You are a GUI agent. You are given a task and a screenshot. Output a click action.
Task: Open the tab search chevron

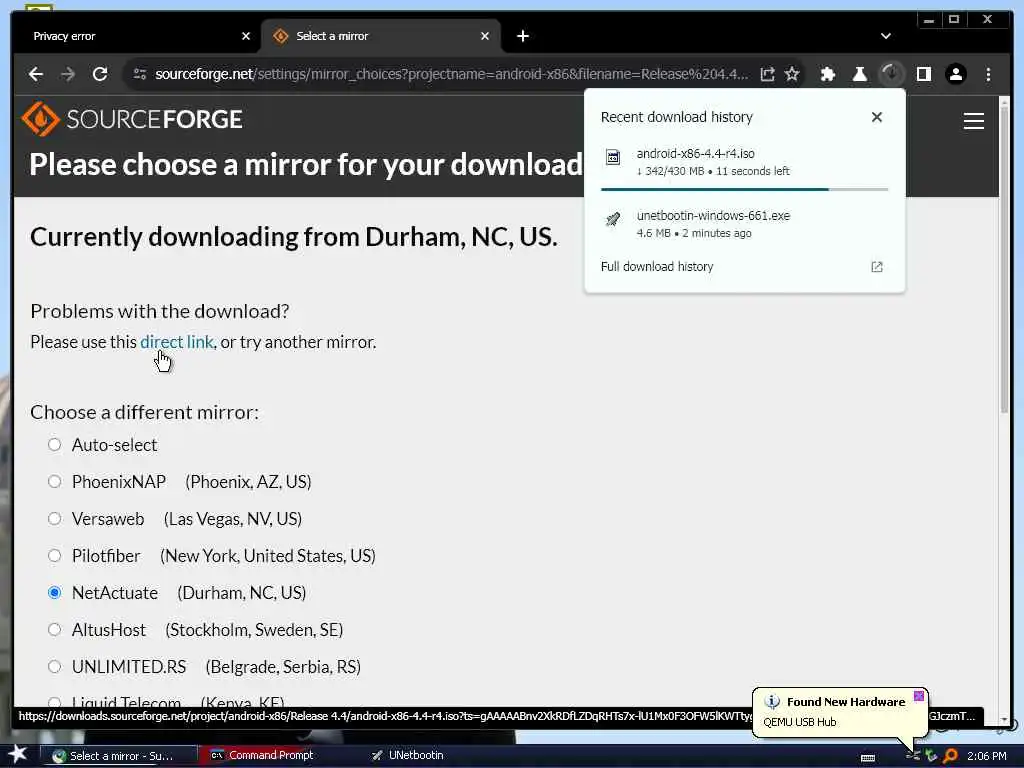(886, 36)
